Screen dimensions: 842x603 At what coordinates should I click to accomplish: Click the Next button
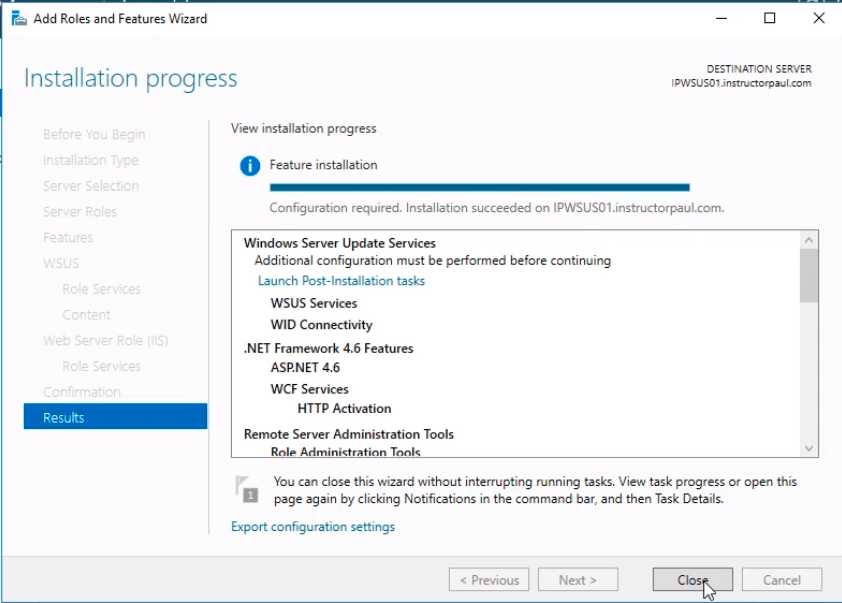point(578,580)
